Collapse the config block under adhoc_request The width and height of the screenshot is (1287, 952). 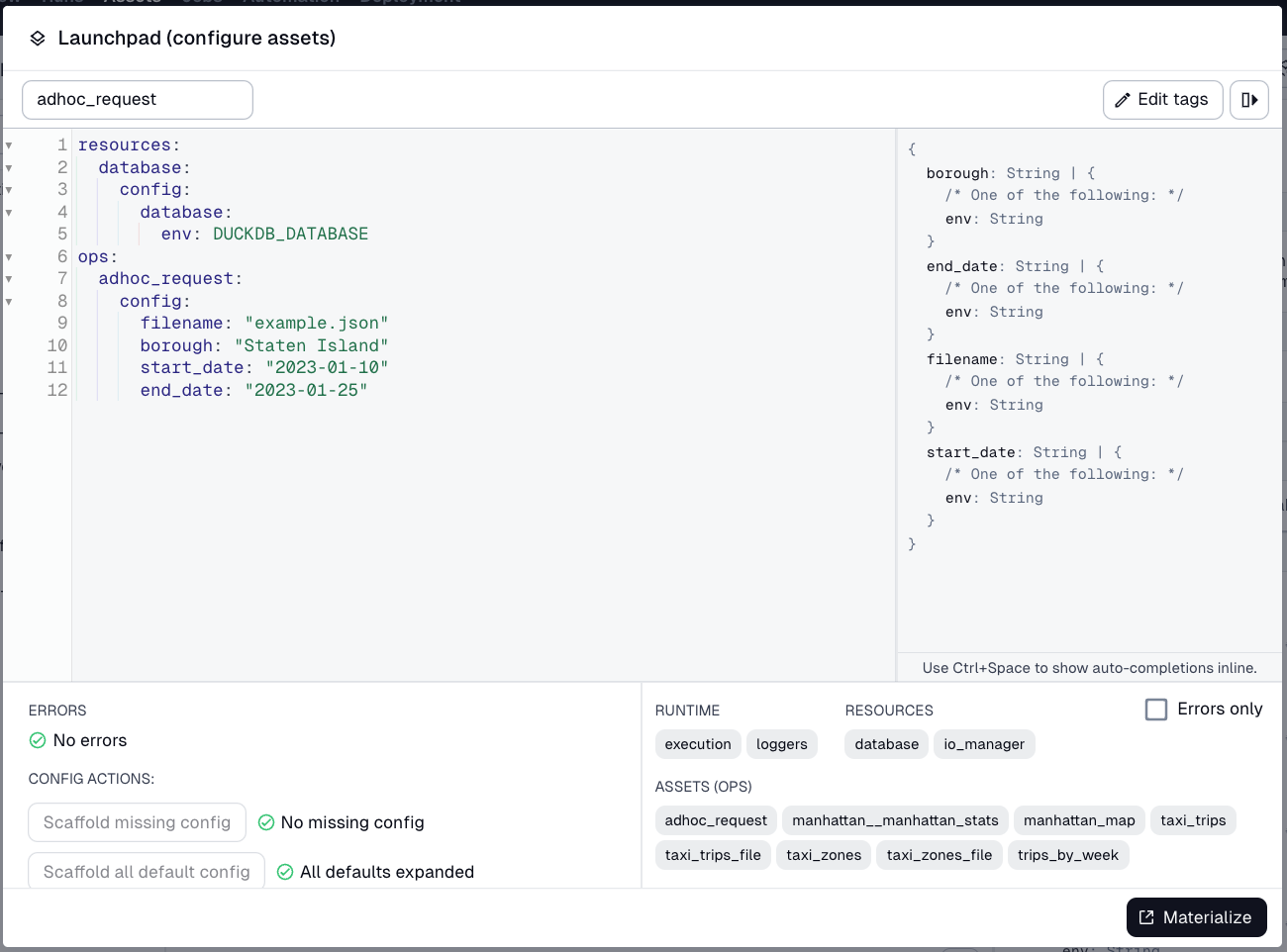tap(8, 301)
